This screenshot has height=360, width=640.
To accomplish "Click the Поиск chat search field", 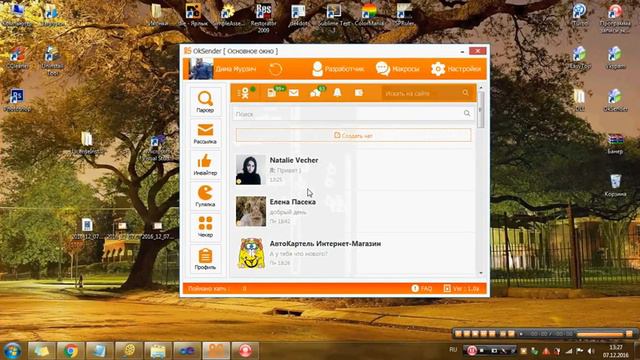I will [x=353, y=114].
